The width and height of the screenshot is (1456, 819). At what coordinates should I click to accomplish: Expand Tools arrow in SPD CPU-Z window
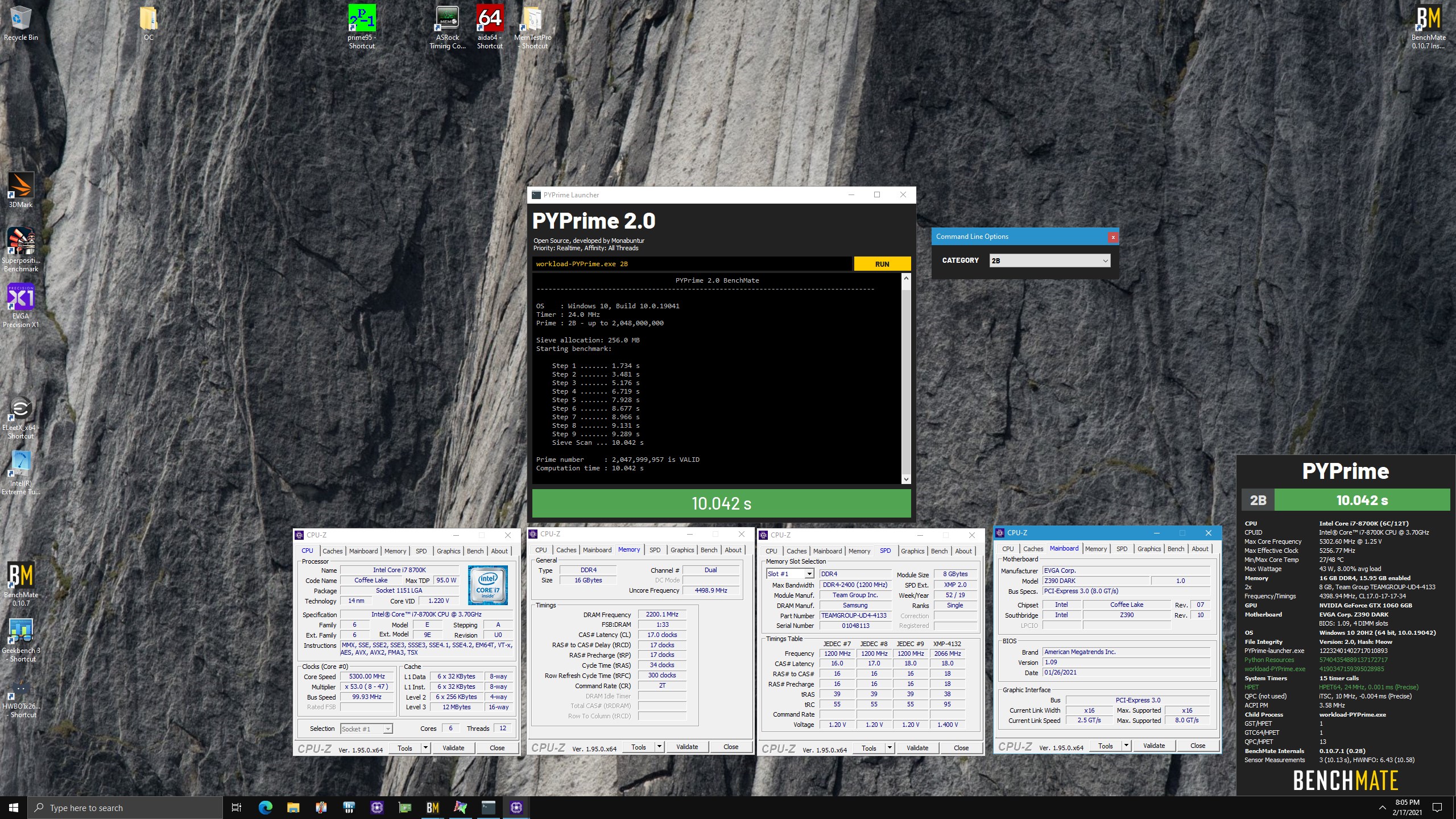pyautogui.click(x=890, y=748)
